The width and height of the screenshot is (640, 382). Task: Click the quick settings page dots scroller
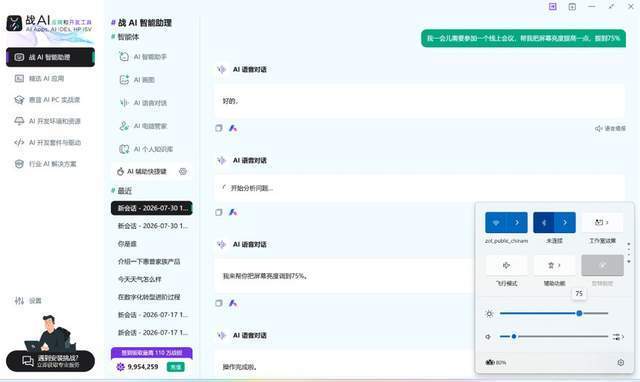click(x=629, y=253)
